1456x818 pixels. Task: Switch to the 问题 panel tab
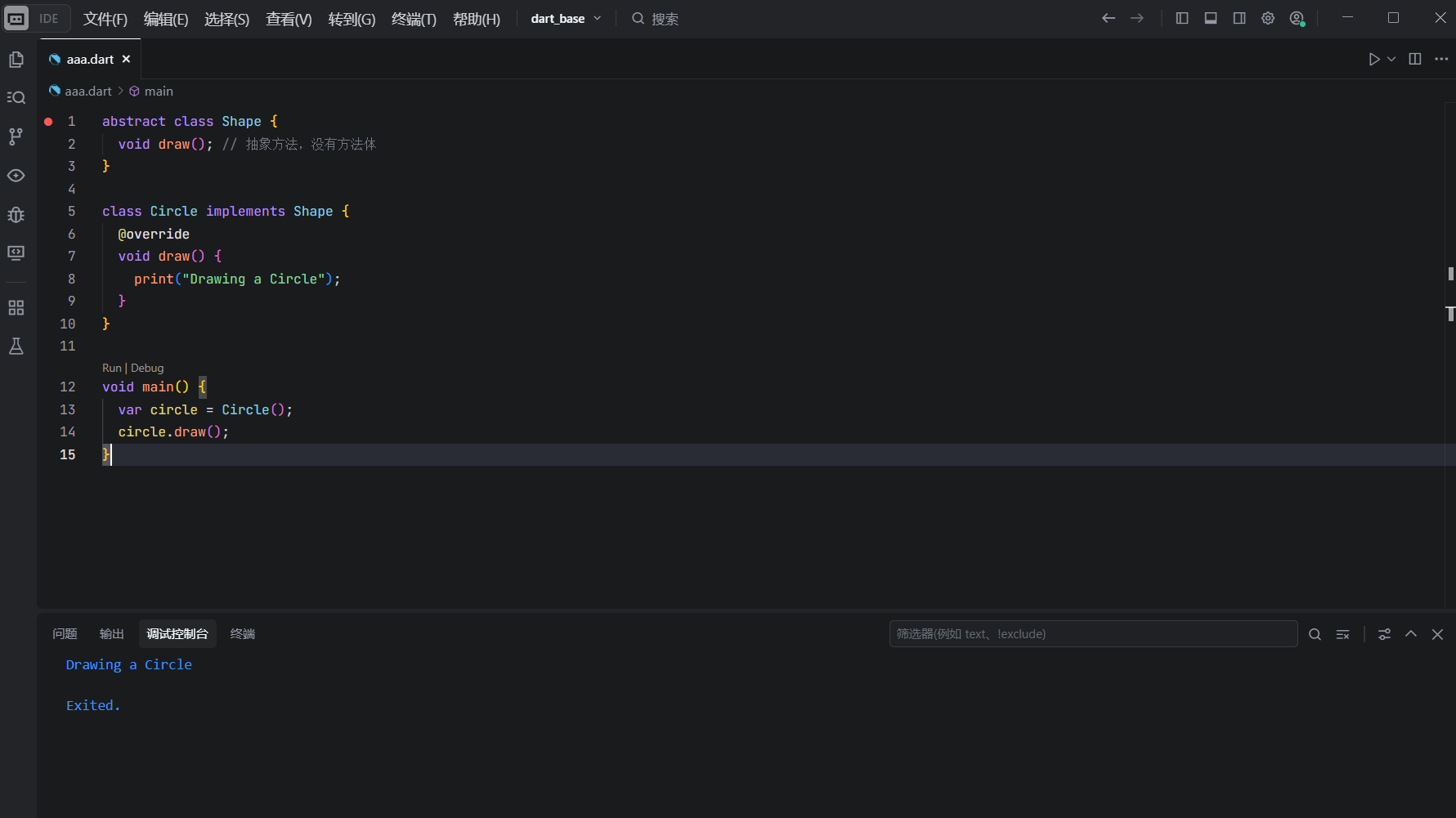click(x=65, y=634)
